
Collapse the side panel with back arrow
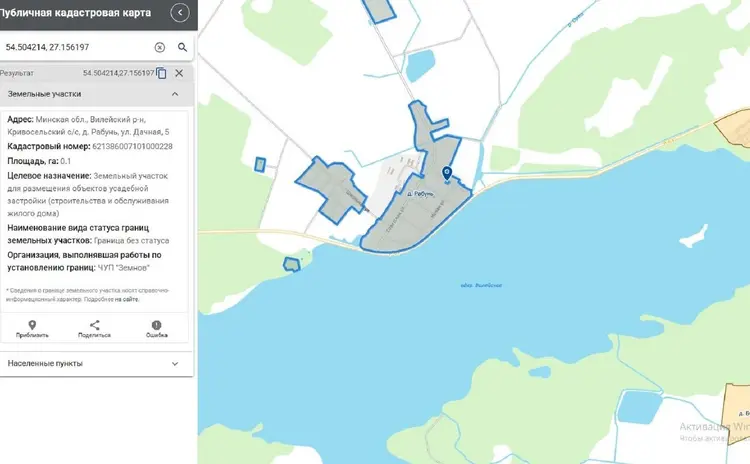[x=179, y=12]
